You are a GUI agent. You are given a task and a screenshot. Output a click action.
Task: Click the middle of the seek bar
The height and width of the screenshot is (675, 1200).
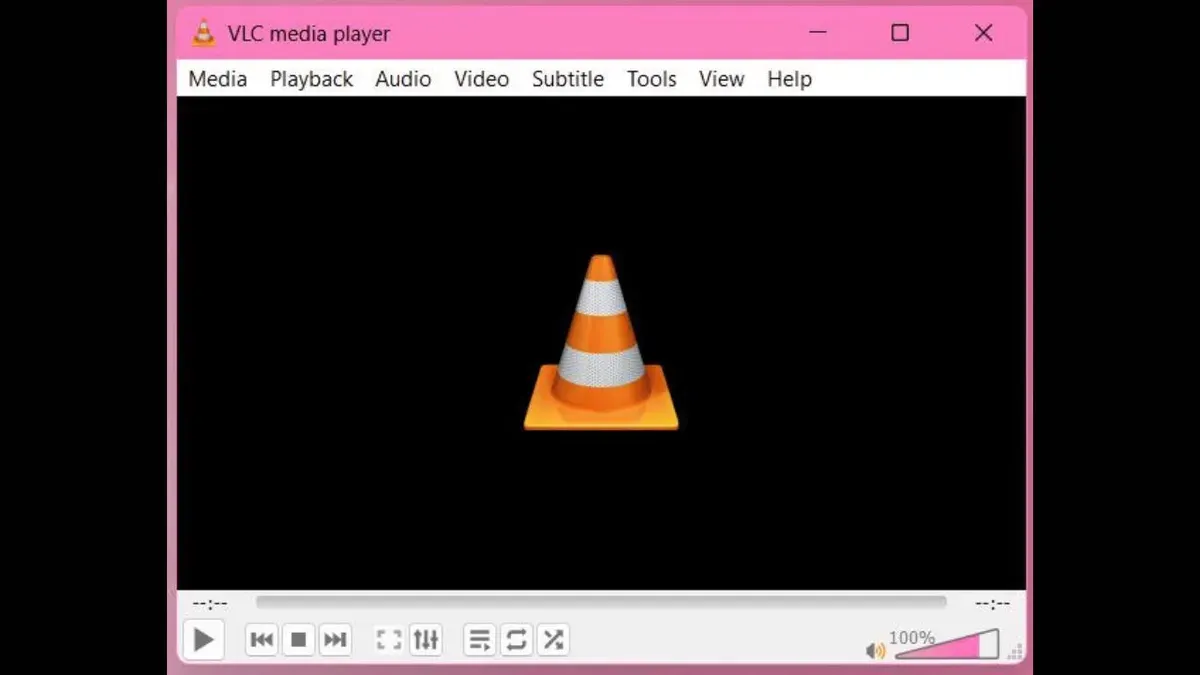point(601,602)
